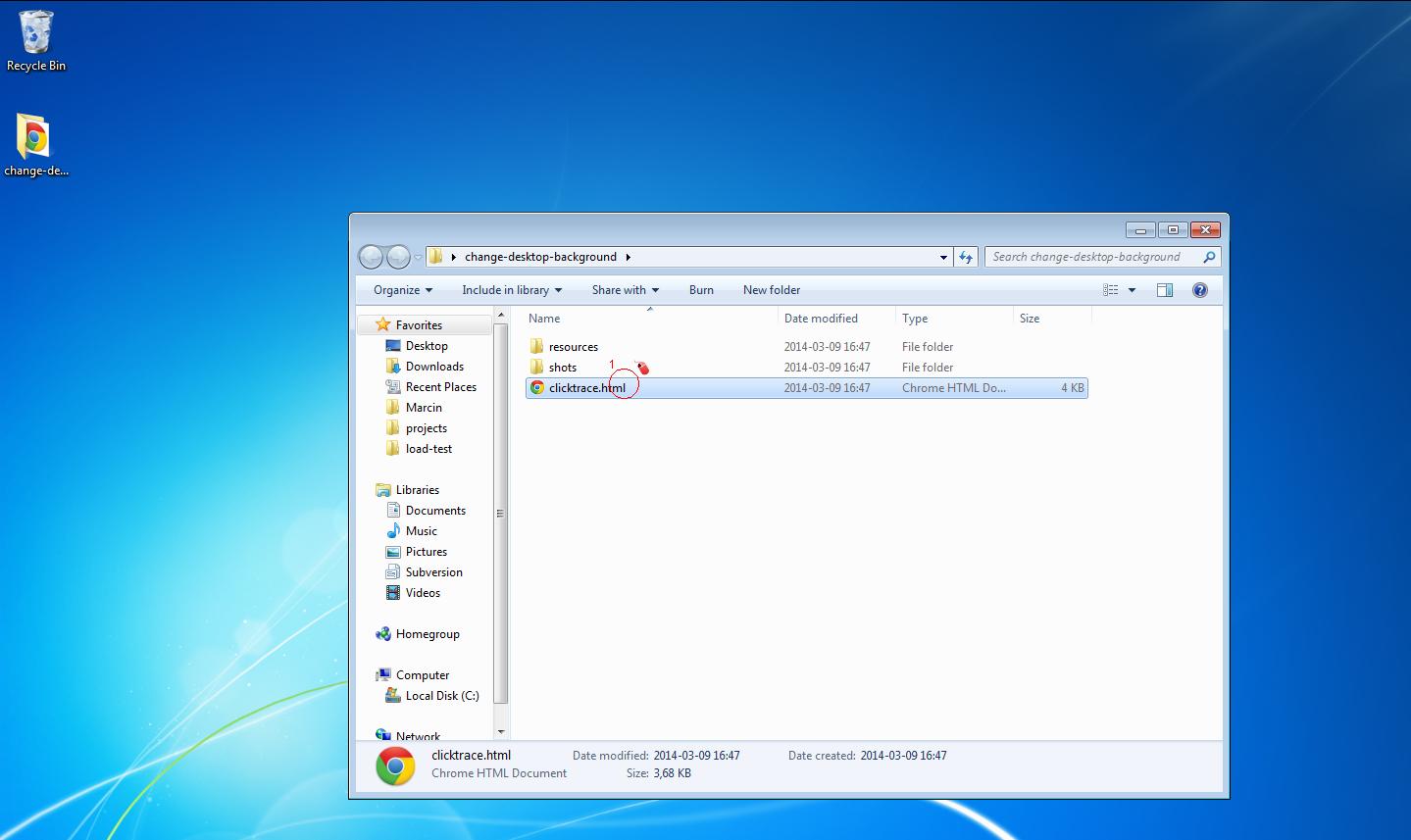Click the navigation pane scrollbar thumb
1411x840 pixels.
pyautogui.click(x=501, y=514)
